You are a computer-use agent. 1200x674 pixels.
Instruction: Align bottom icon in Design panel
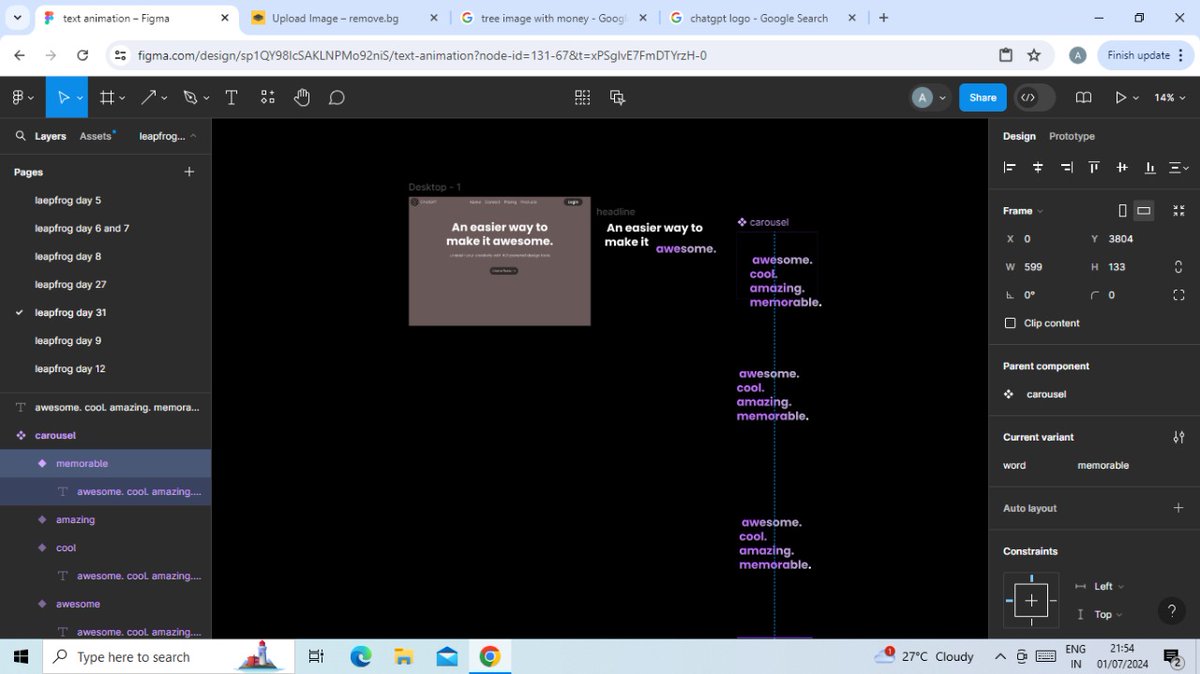click(x=1150, y=168)
